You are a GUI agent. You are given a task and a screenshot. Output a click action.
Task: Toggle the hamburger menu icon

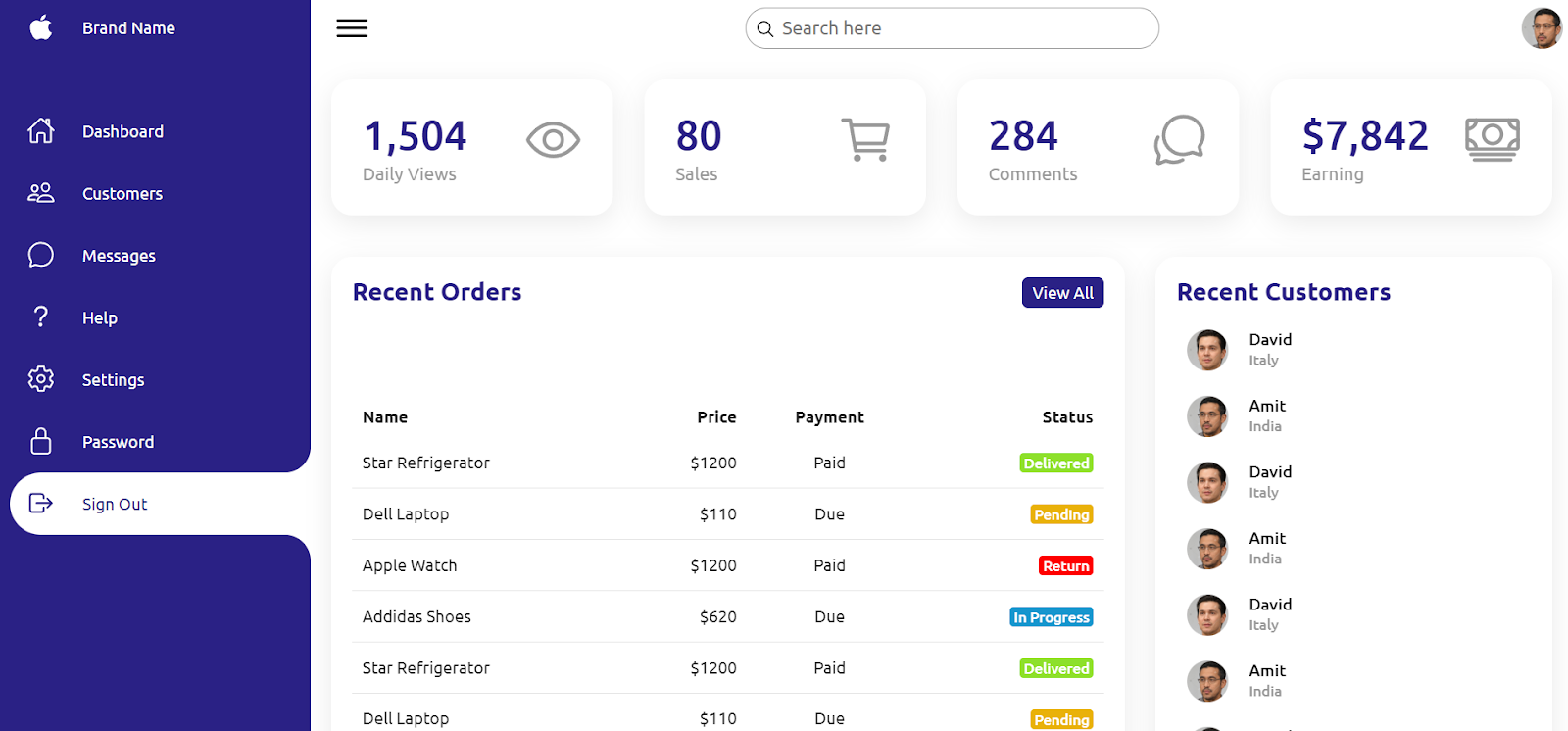pyautogui.click(x=352, y=28)
